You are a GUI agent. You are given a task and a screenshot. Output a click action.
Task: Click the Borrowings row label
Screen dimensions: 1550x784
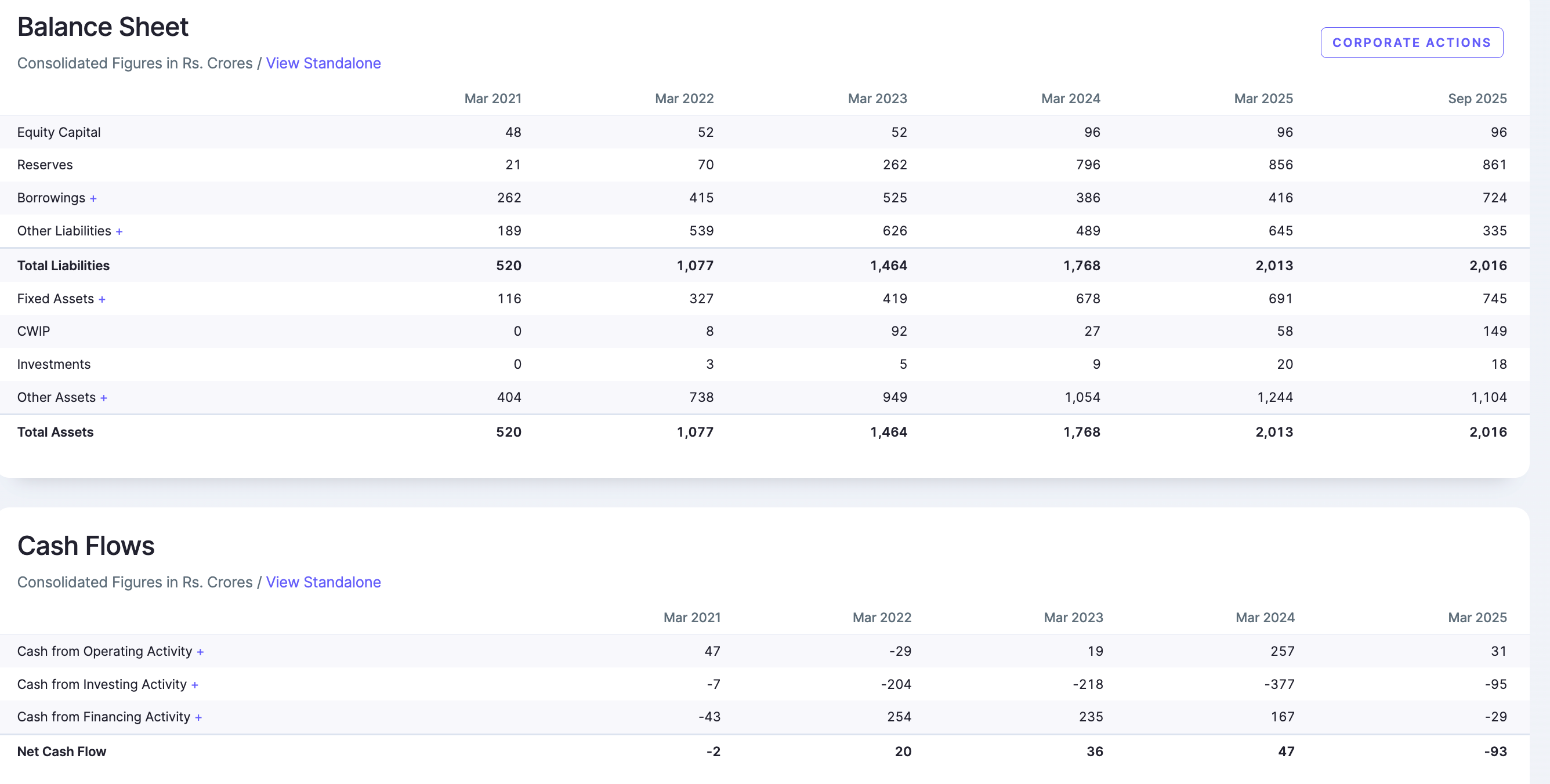pyautogui.click(x=51, y=198)
